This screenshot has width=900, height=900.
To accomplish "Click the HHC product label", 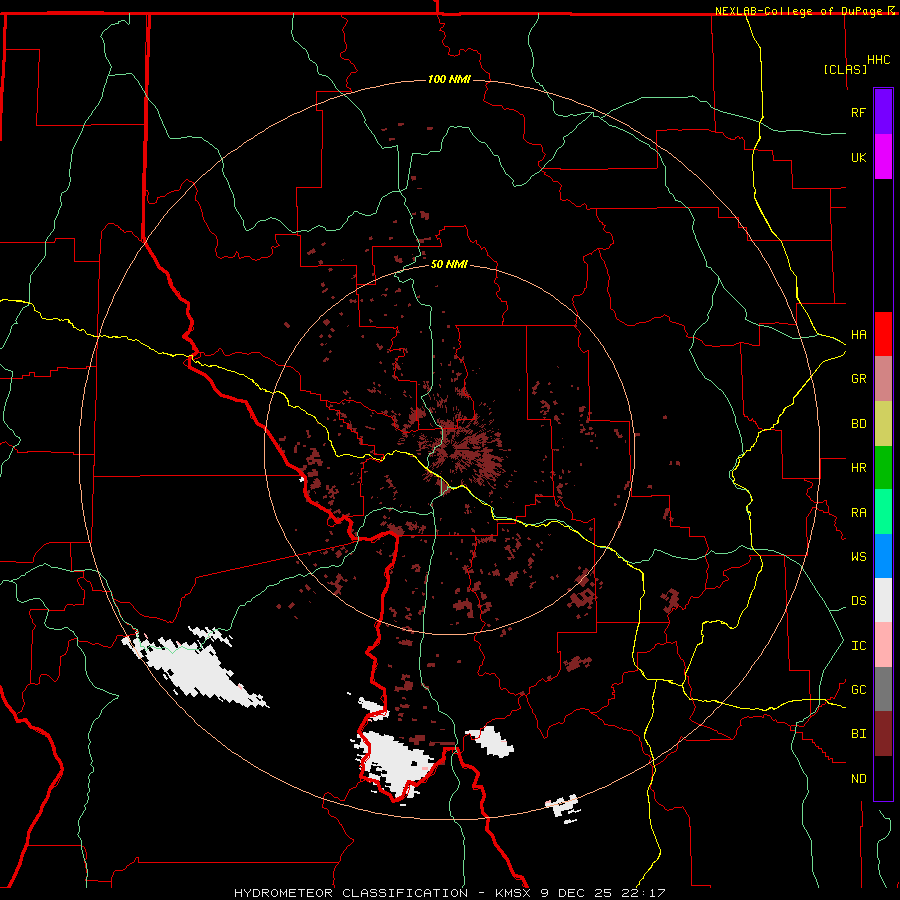I will pos(879,60).
